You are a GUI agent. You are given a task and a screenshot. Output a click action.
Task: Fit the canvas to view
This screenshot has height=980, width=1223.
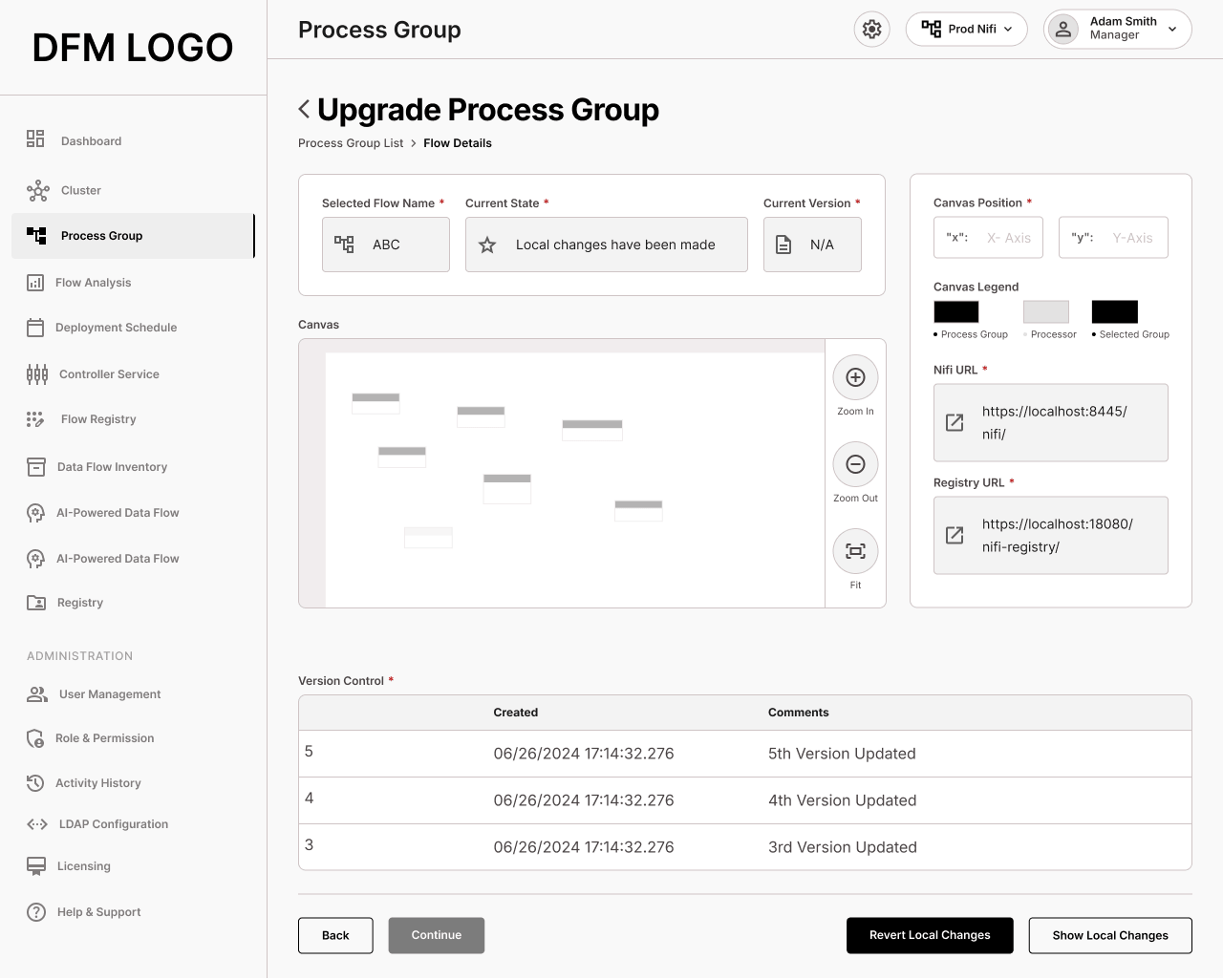click(856, 551)
